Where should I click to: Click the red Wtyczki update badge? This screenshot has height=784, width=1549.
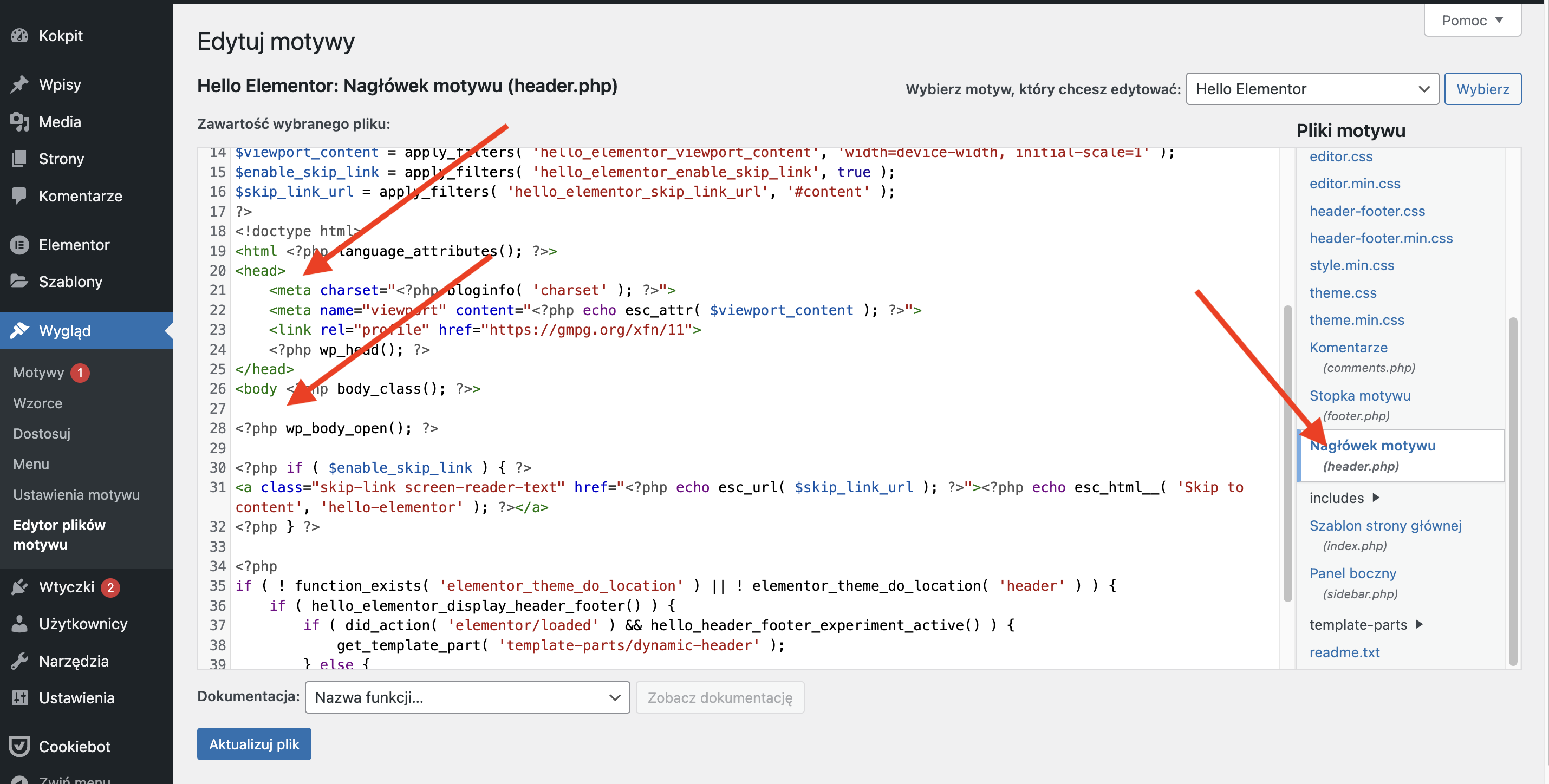pyautogui.click(x=110, y=587)
